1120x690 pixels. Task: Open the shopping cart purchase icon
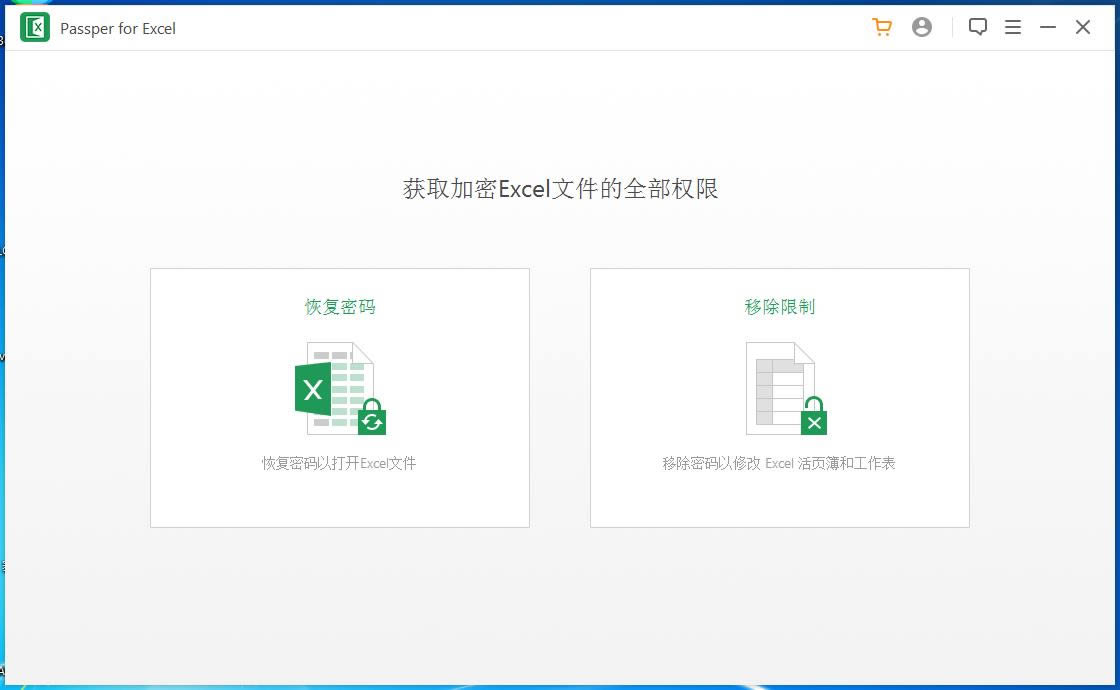coord(882,27)
